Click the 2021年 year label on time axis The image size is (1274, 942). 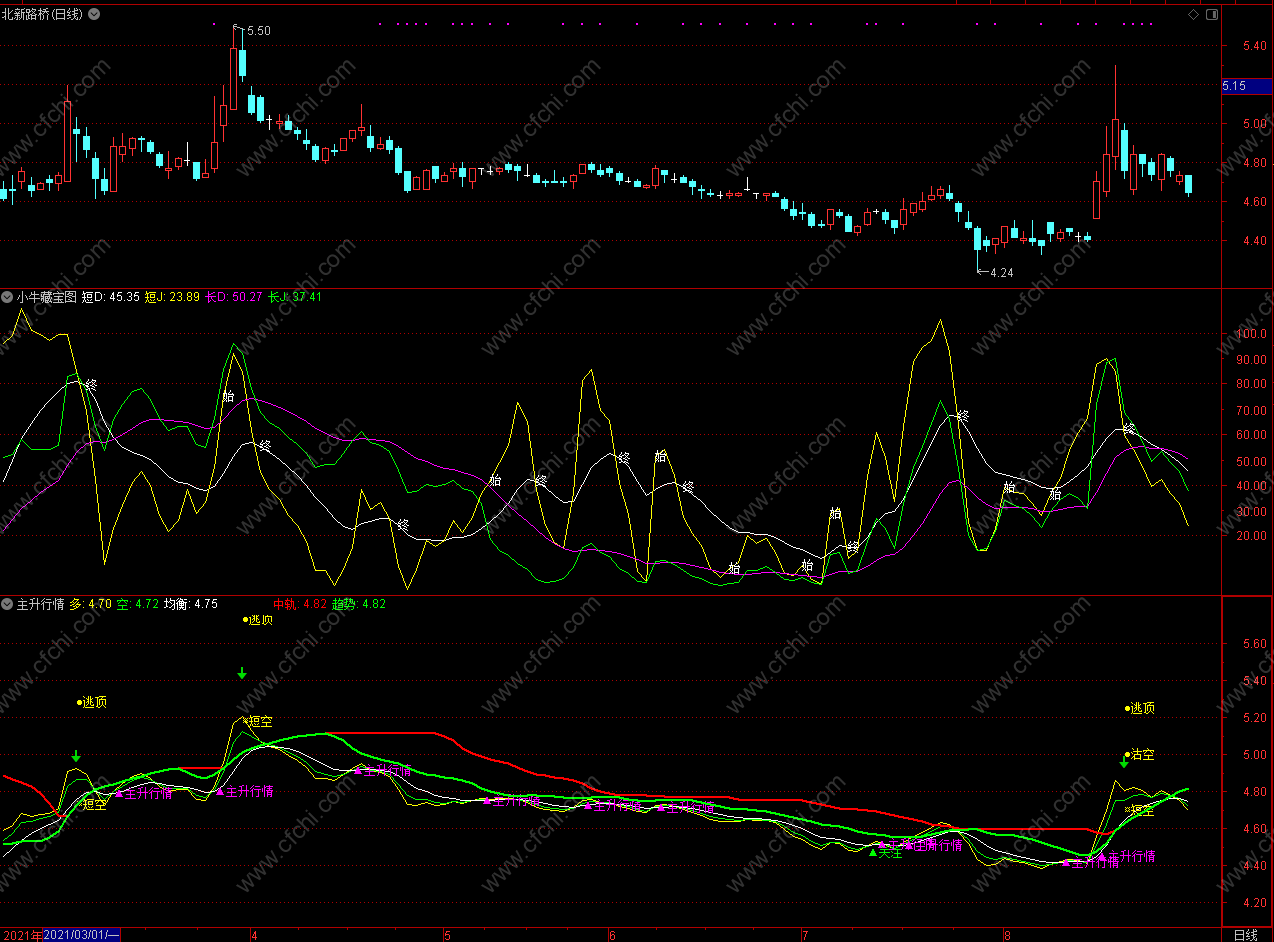22,935
